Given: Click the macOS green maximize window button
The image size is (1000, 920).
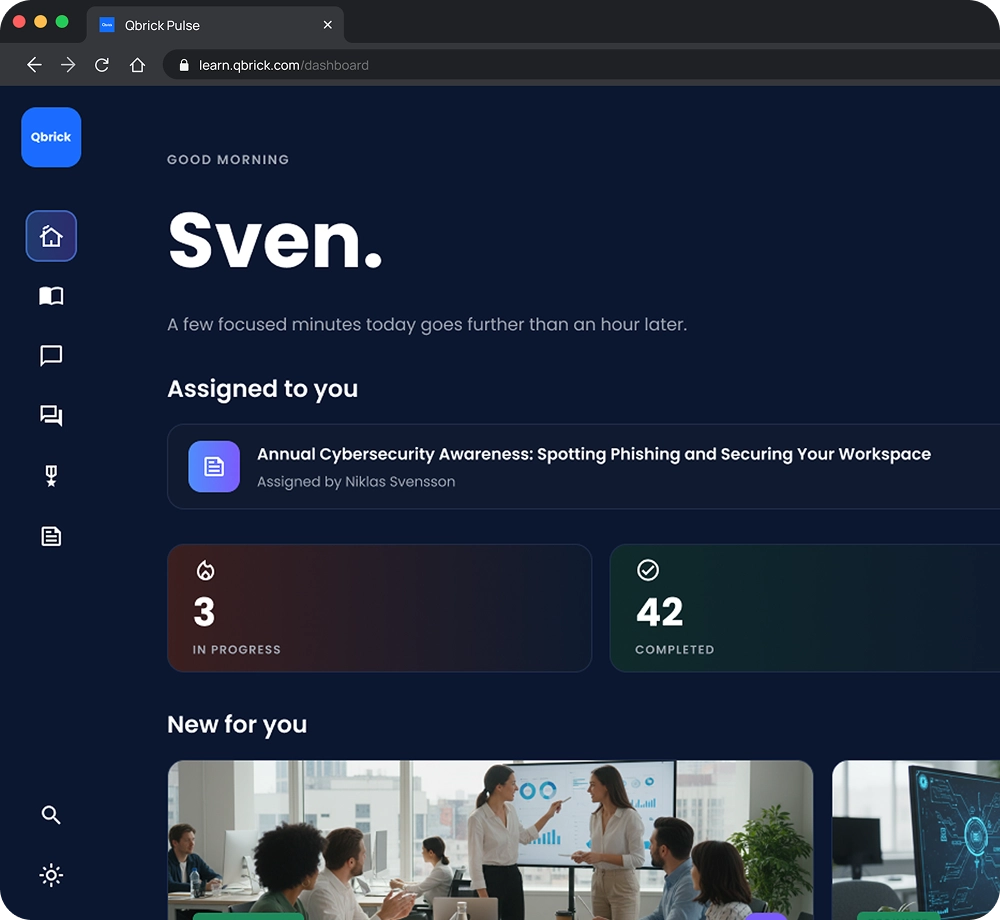Looking at the screenshot, I should (x=62, y=22).
